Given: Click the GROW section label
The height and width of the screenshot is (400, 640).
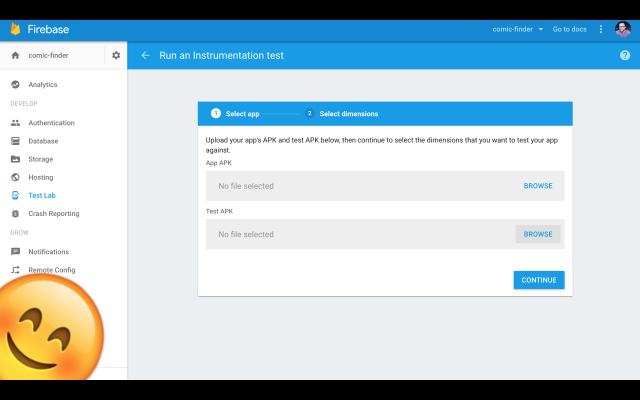Looking at the screenshot, I should tap(19, 232).
